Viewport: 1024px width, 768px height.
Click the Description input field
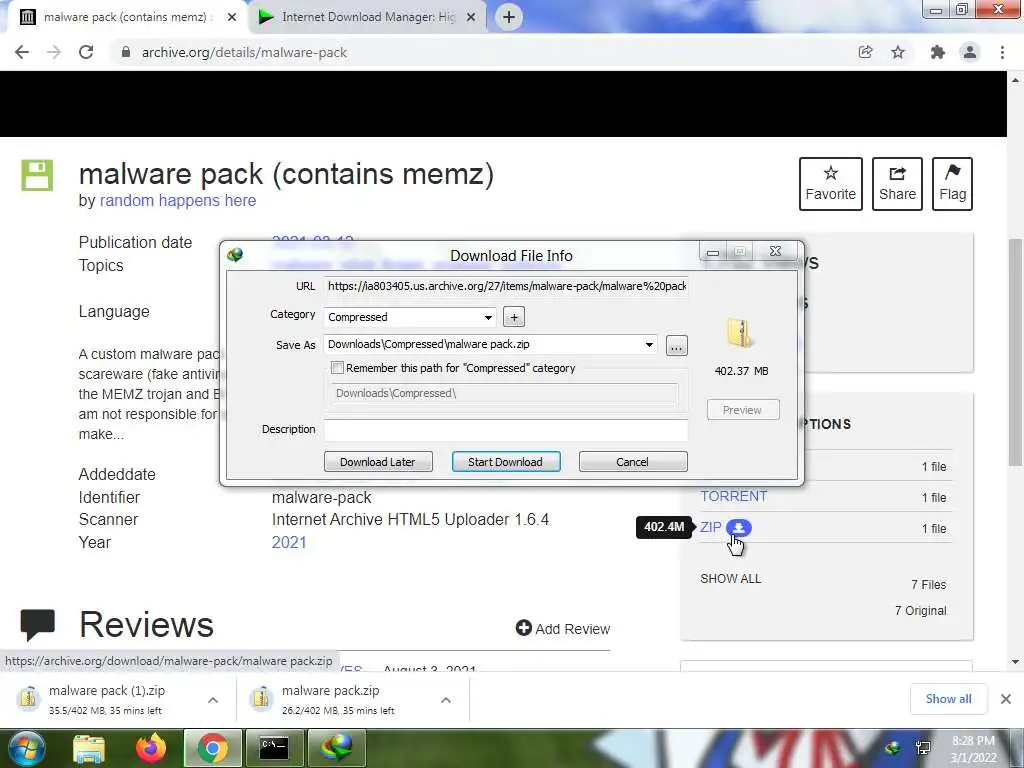click(506, 430)
